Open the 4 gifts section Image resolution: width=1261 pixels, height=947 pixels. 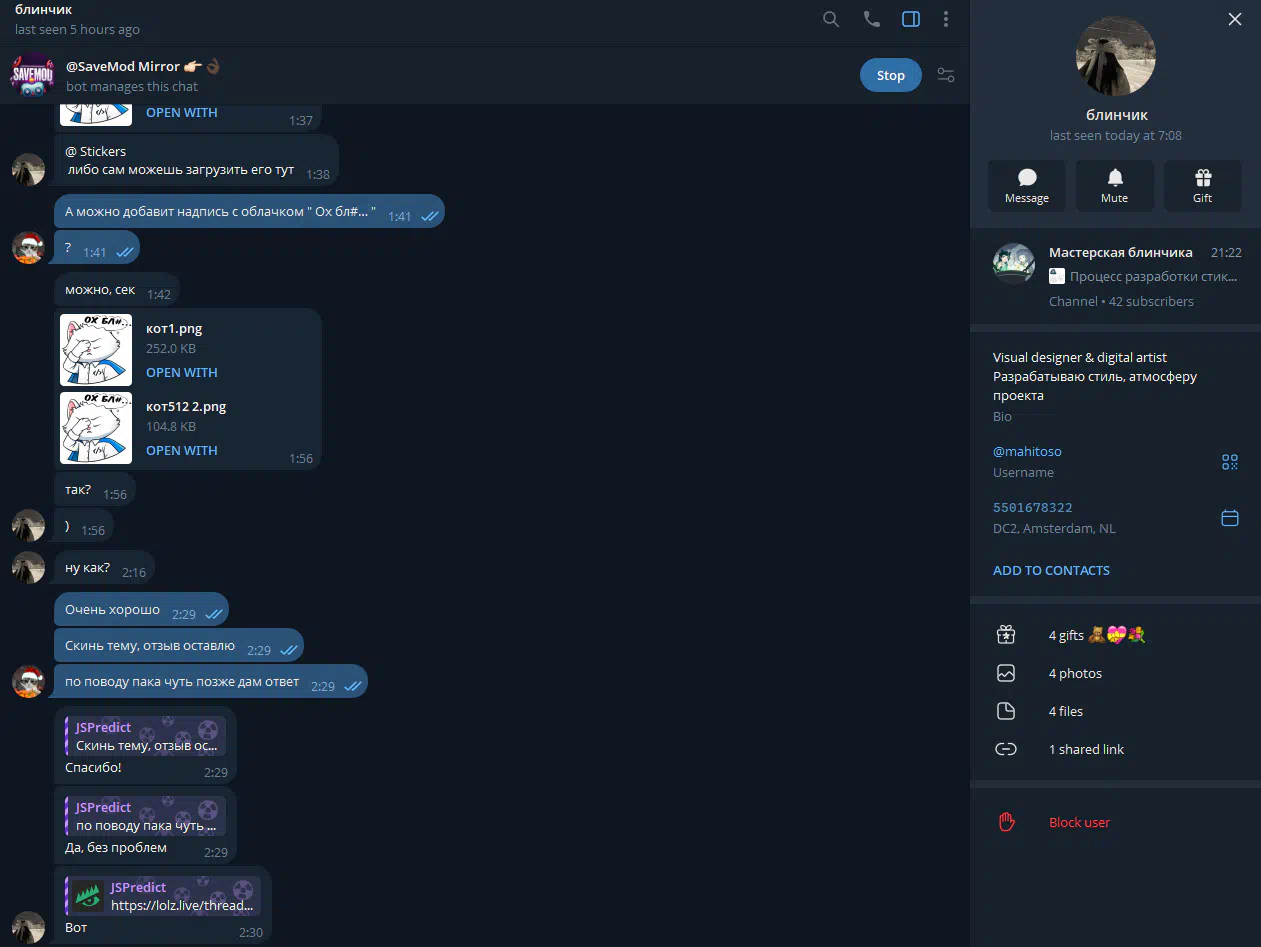pyautogui.click(x=1115, y=635)
